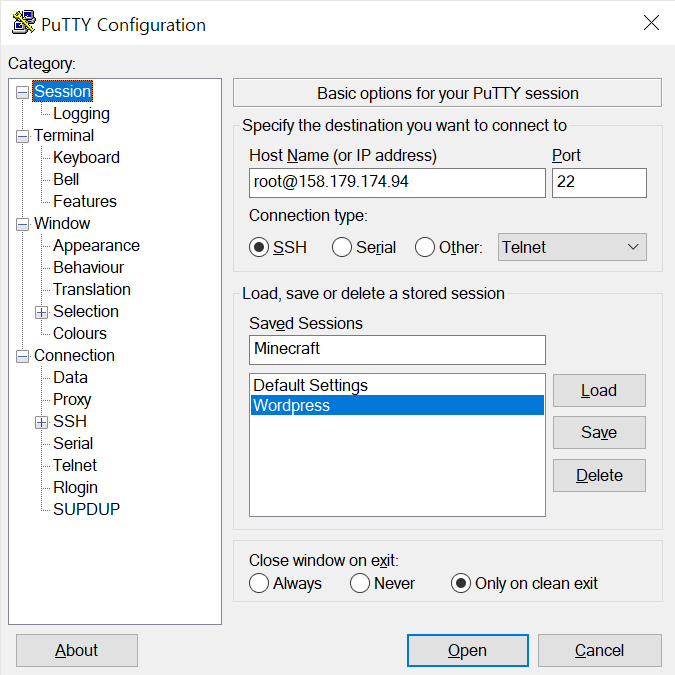Select SSH connection type radio button

259,247
